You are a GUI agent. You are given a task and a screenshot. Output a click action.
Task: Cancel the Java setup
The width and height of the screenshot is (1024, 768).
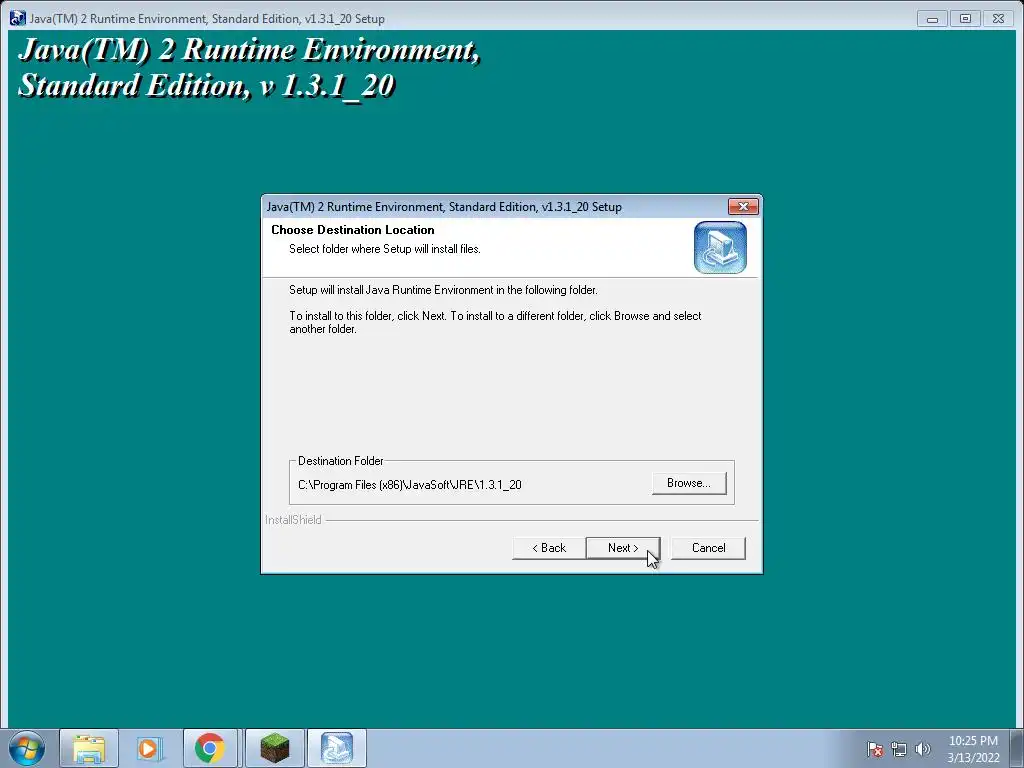coord(708,548)
